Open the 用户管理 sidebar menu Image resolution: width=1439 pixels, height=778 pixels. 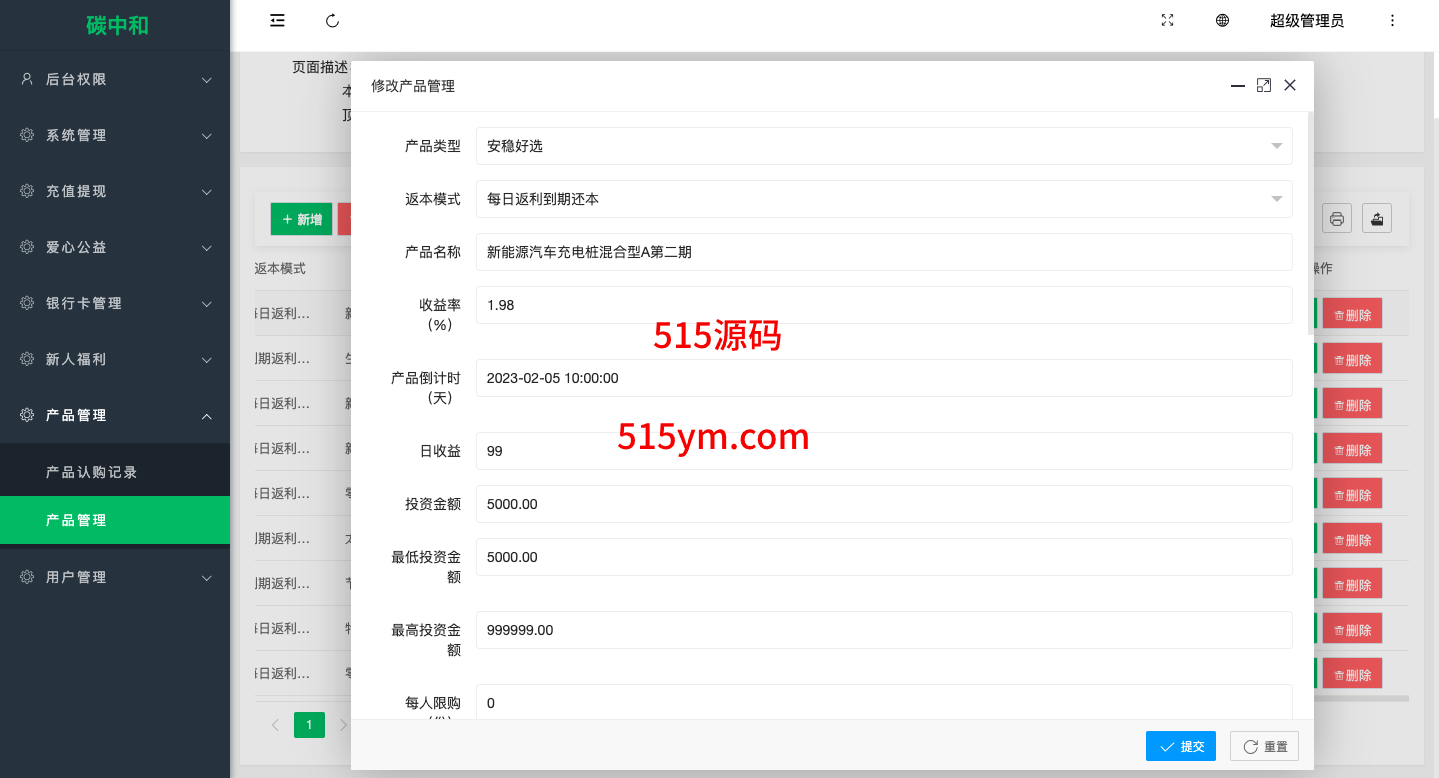[115, 577]
